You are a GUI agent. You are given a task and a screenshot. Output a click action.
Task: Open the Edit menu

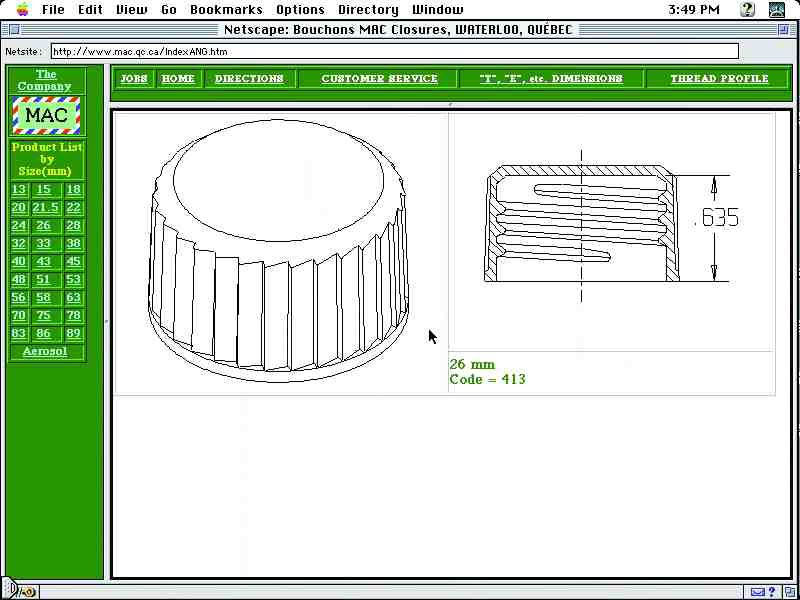[x=90, y=9]
